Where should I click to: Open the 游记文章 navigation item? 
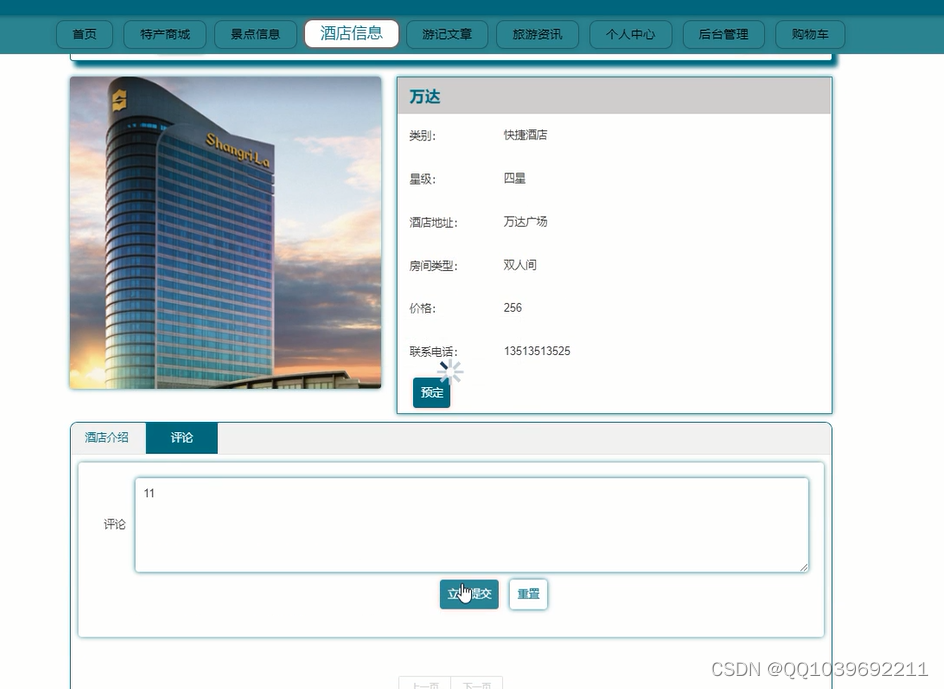tap(447, 34)
